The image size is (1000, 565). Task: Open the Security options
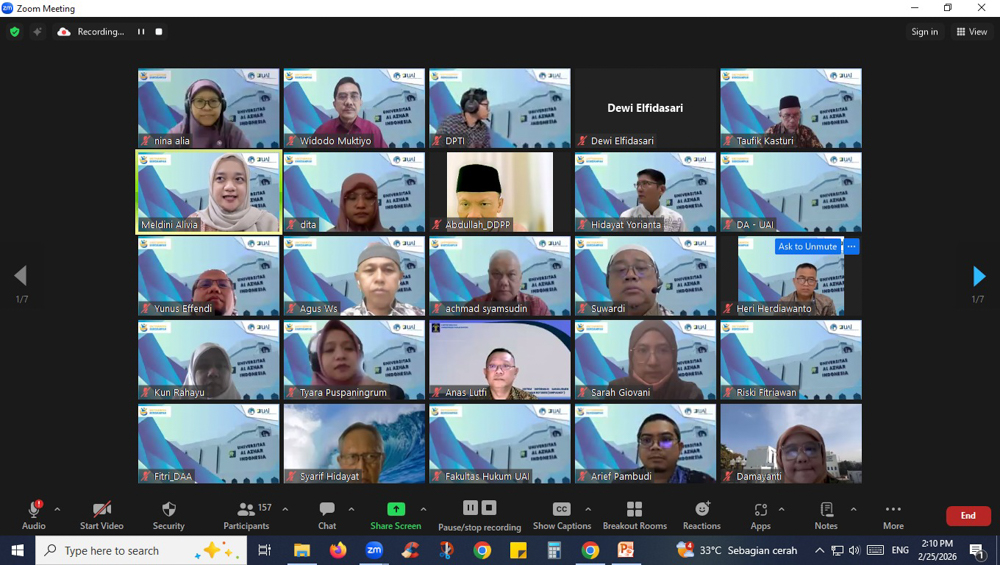168,515
